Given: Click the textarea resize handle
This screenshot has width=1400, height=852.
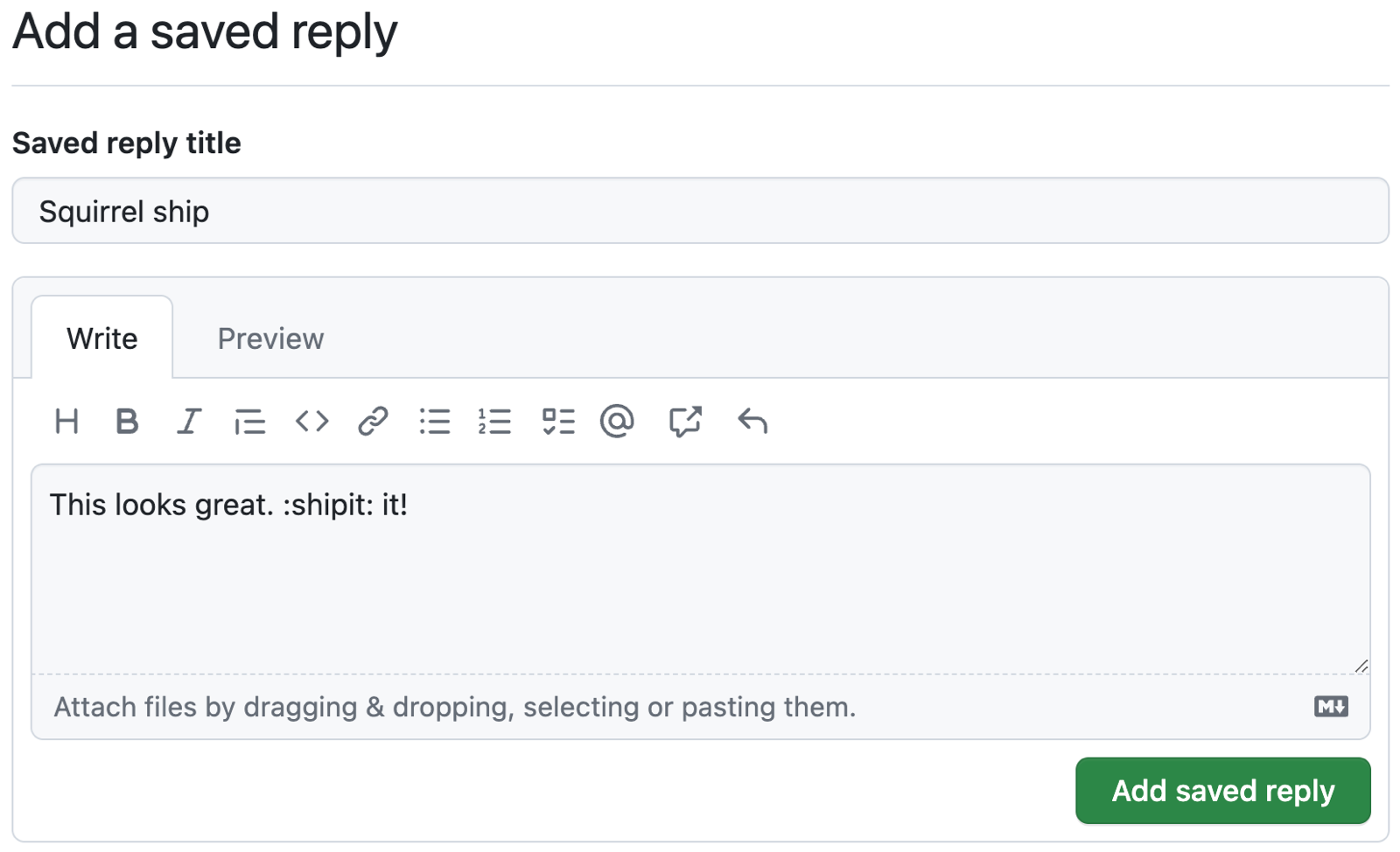Looking at the screenshot, I should tap(1361, 666).
